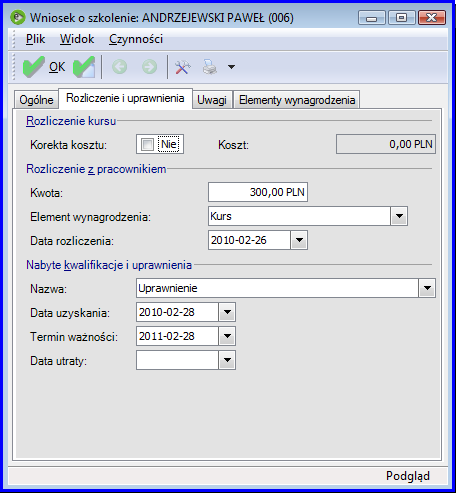Click the Nabyte kwalifikacje i uprawnienia header
Image resolution: width=456 pixels, height=493 pixels.
point(109,265)
